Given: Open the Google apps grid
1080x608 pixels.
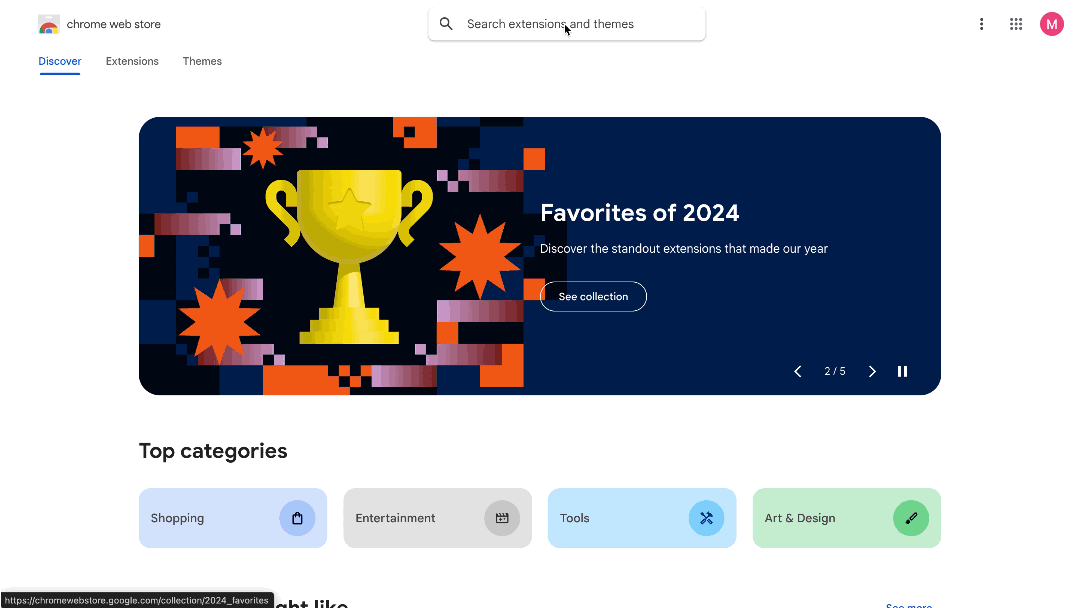Looking at the screenshot, I should coord(1016,24).
